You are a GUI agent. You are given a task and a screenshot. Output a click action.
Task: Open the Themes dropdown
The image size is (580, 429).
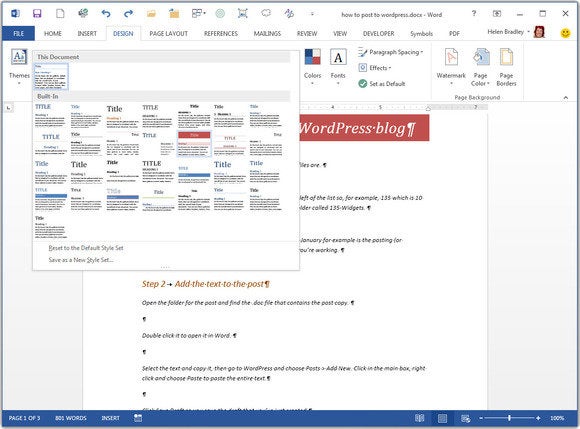(x=19, y=67)
